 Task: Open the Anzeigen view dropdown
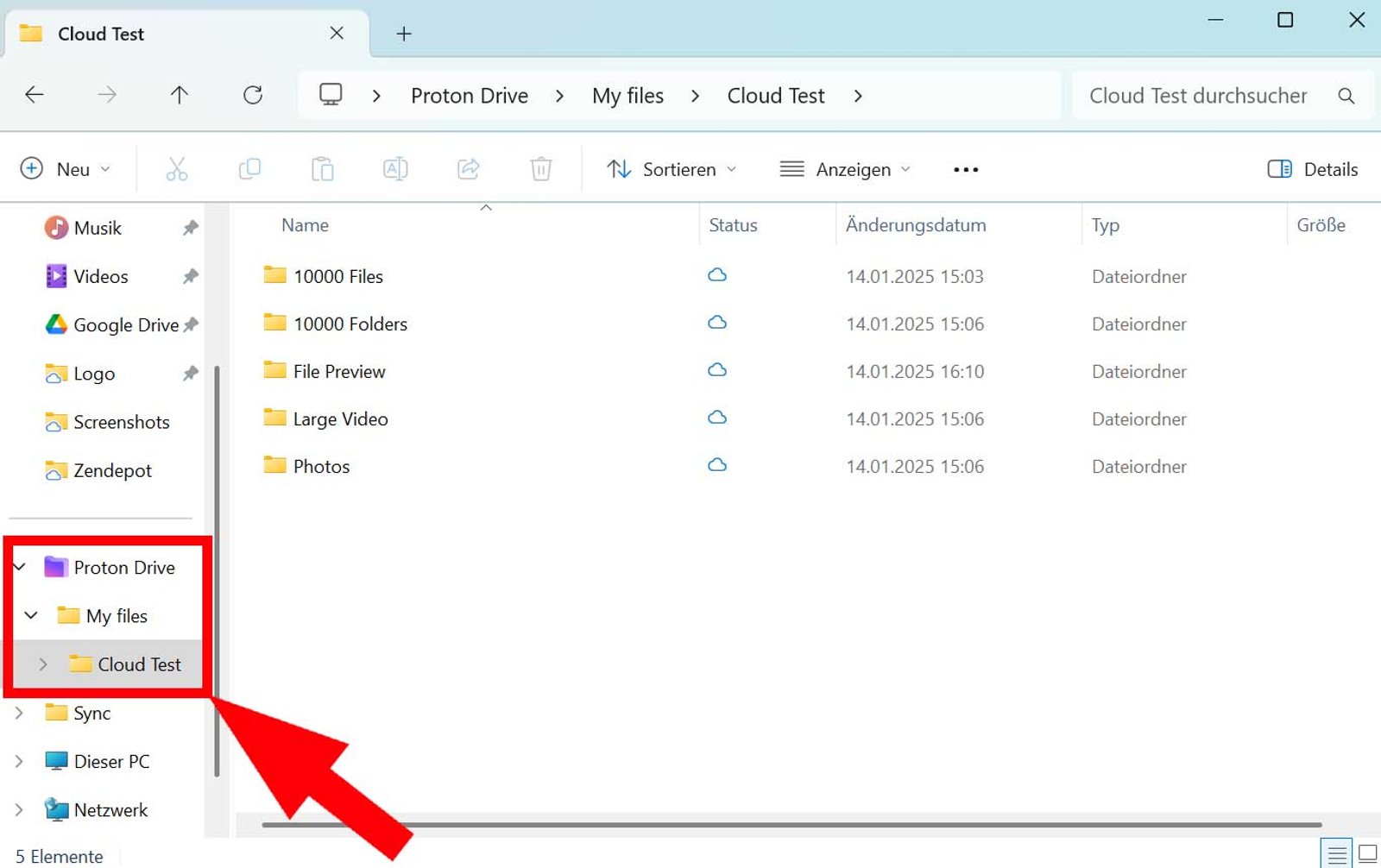click(x=844, y=169)
